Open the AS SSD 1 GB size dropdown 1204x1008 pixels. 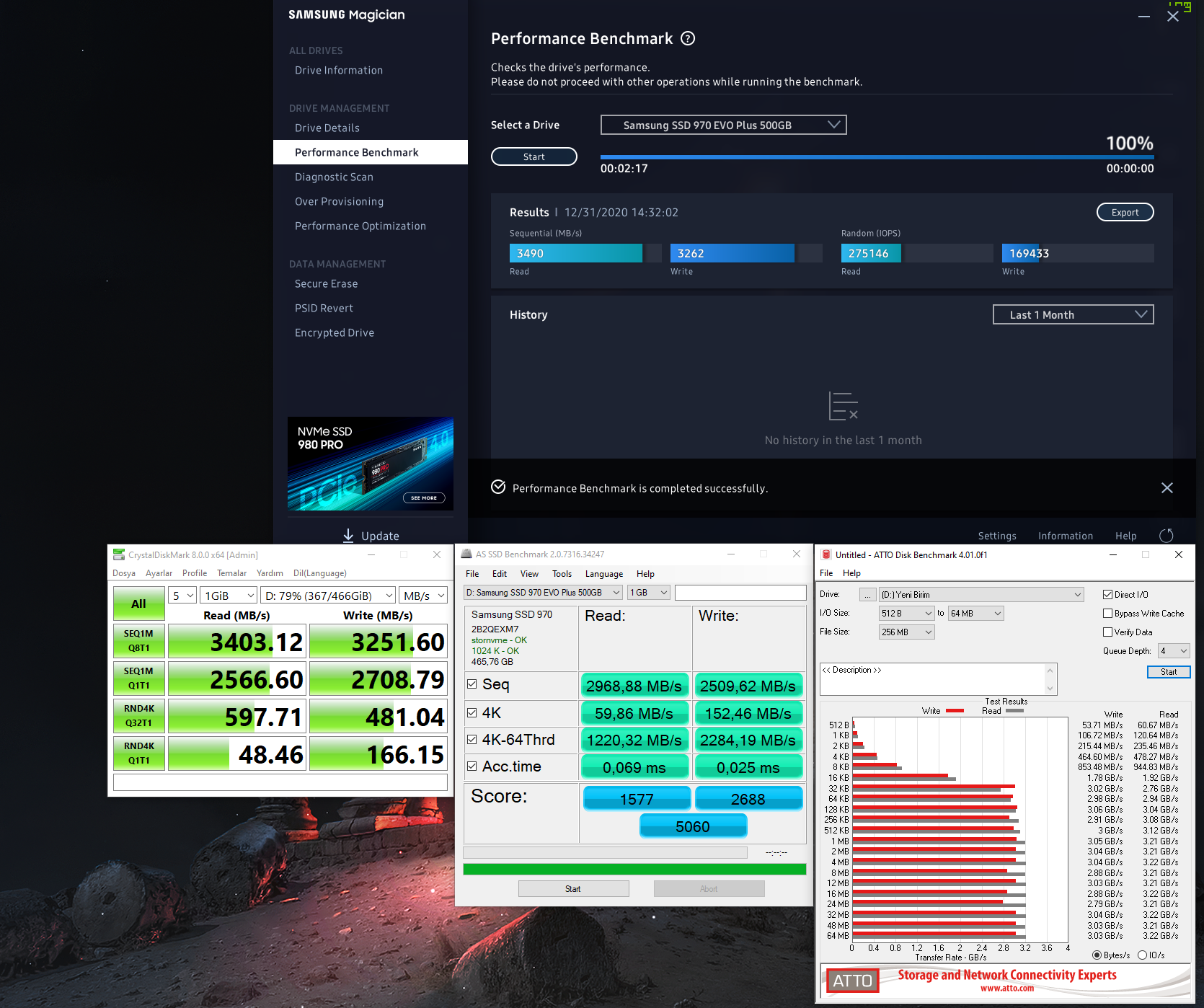point(649,592)
